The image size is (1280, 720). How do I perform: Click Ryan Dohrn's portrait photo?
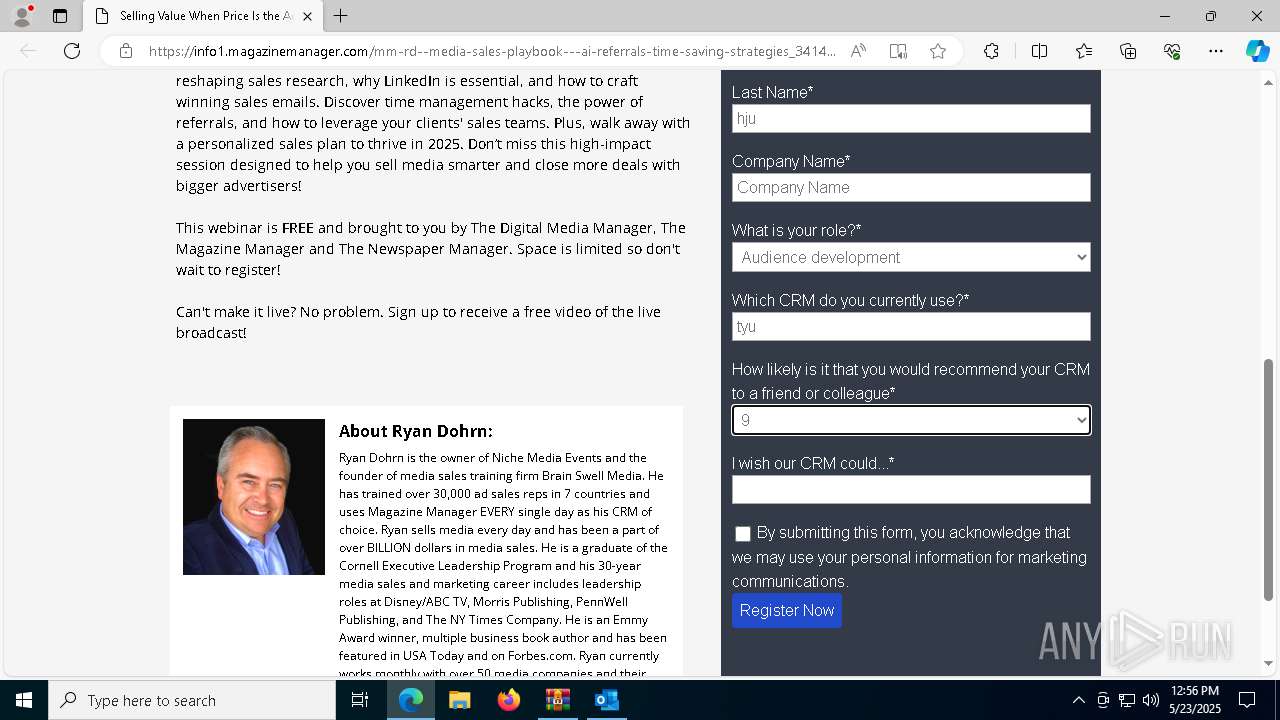[254, 497]
